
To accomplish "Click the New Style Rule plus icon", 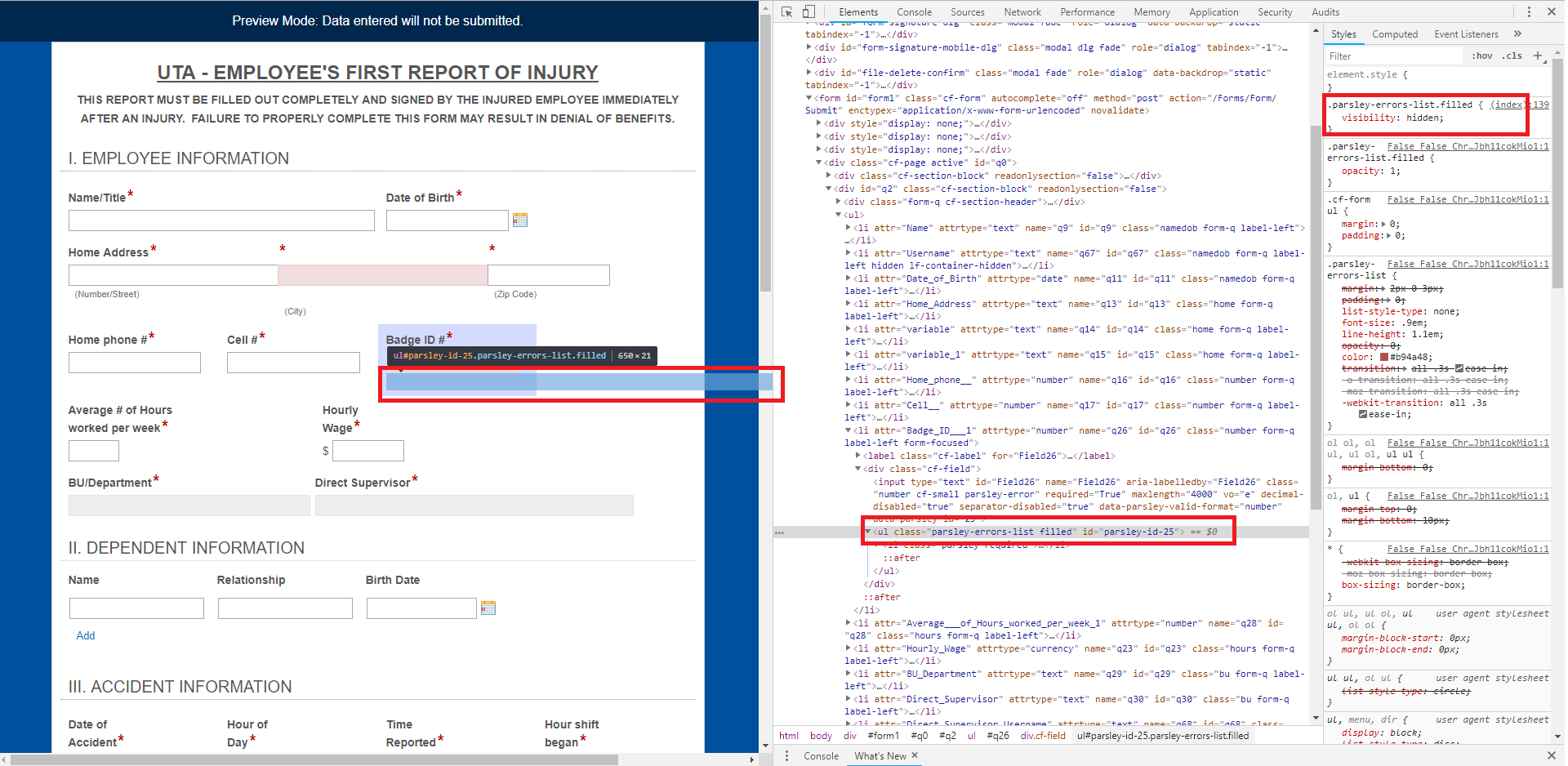I will [x=1538, y=56].
